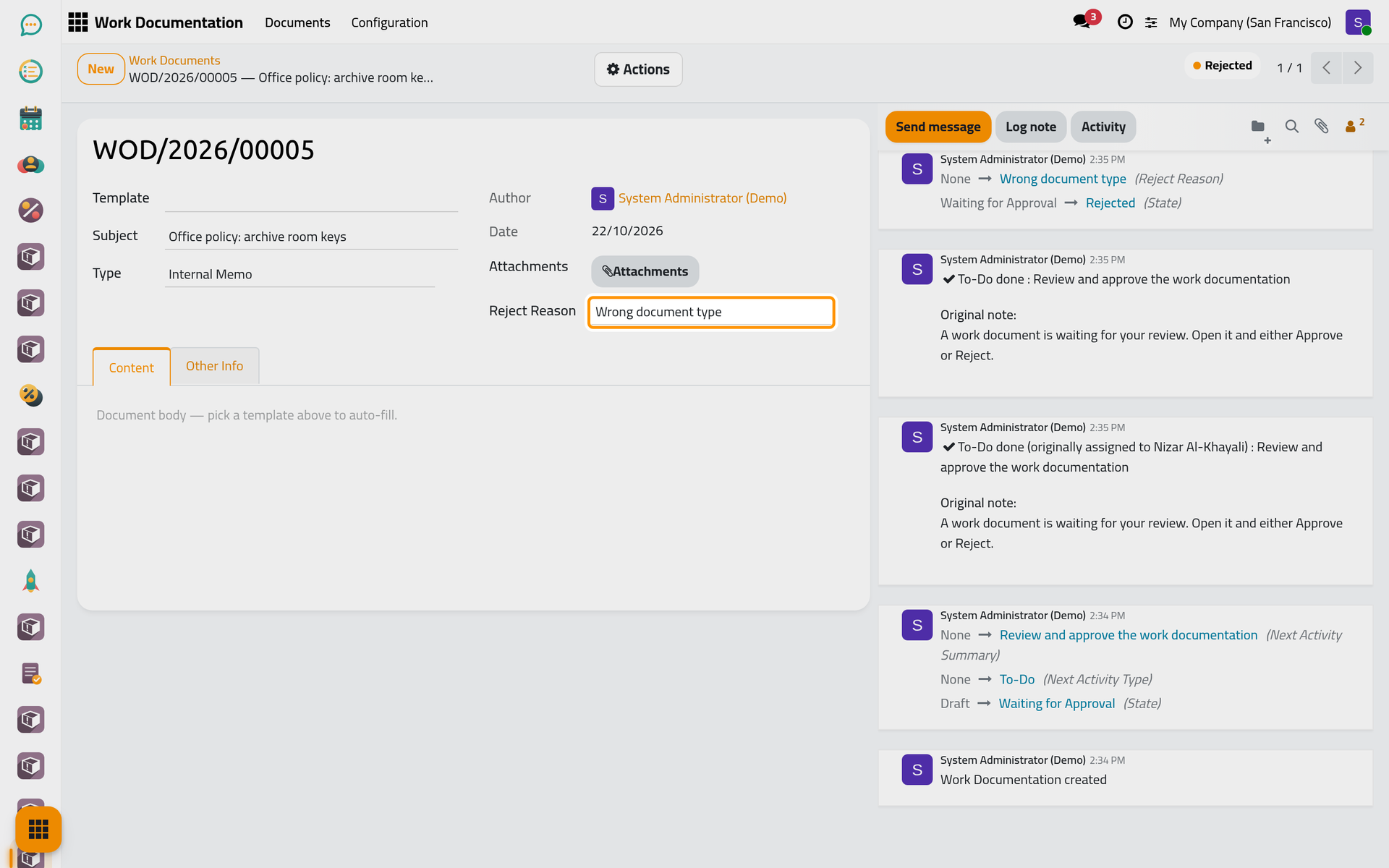Open the document with checkmark sidebar icon

30,673
